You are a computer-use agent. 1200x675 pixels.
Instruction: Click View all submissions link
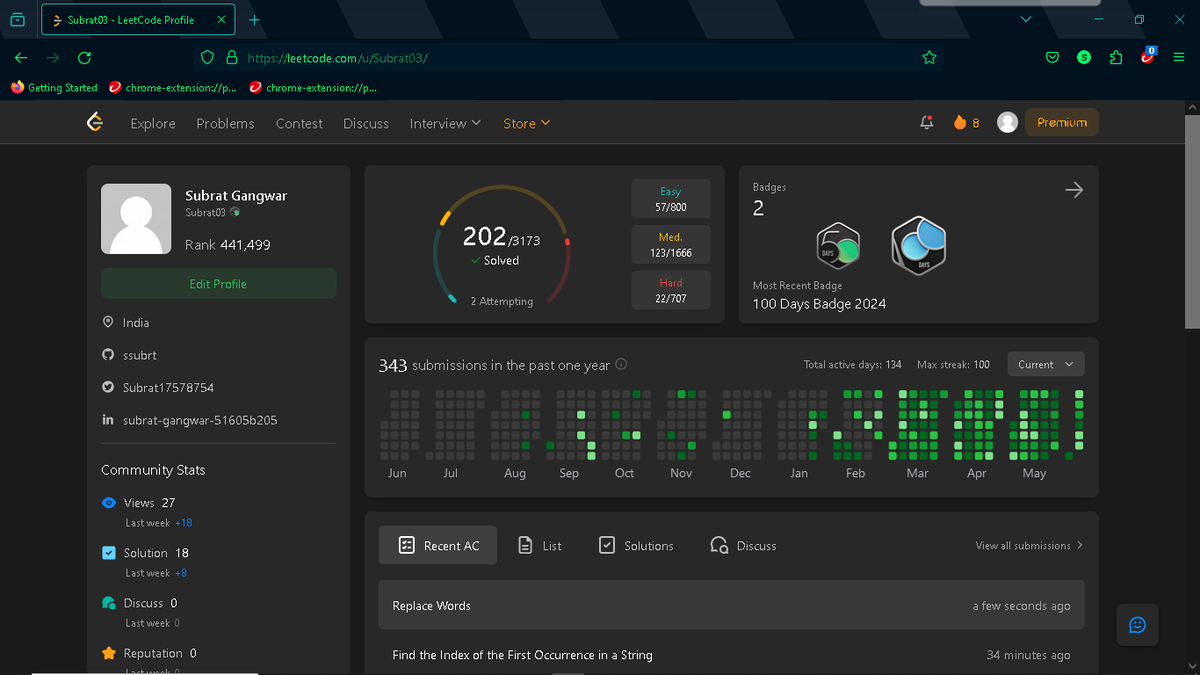click(1029, 545)
